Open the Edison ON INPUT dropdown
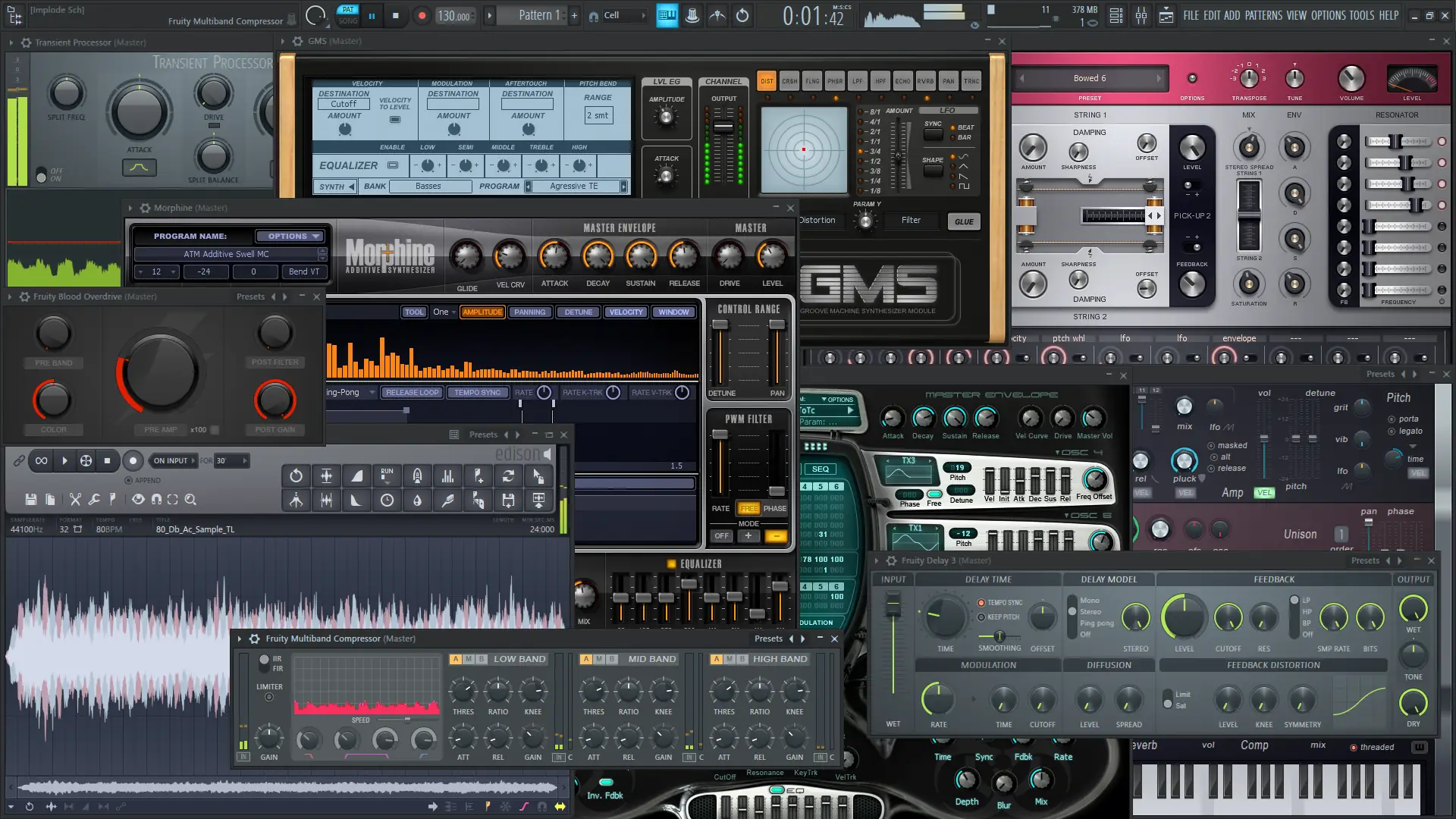Screen dimensions: 1456x819 coord(174,461)
